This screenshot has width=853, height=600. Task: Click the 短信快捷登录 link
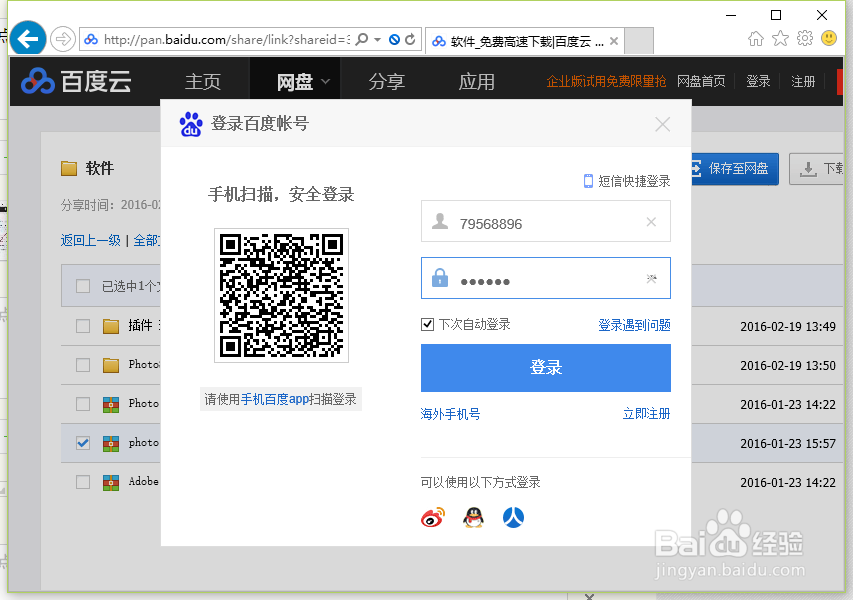(x=627, y=181)
